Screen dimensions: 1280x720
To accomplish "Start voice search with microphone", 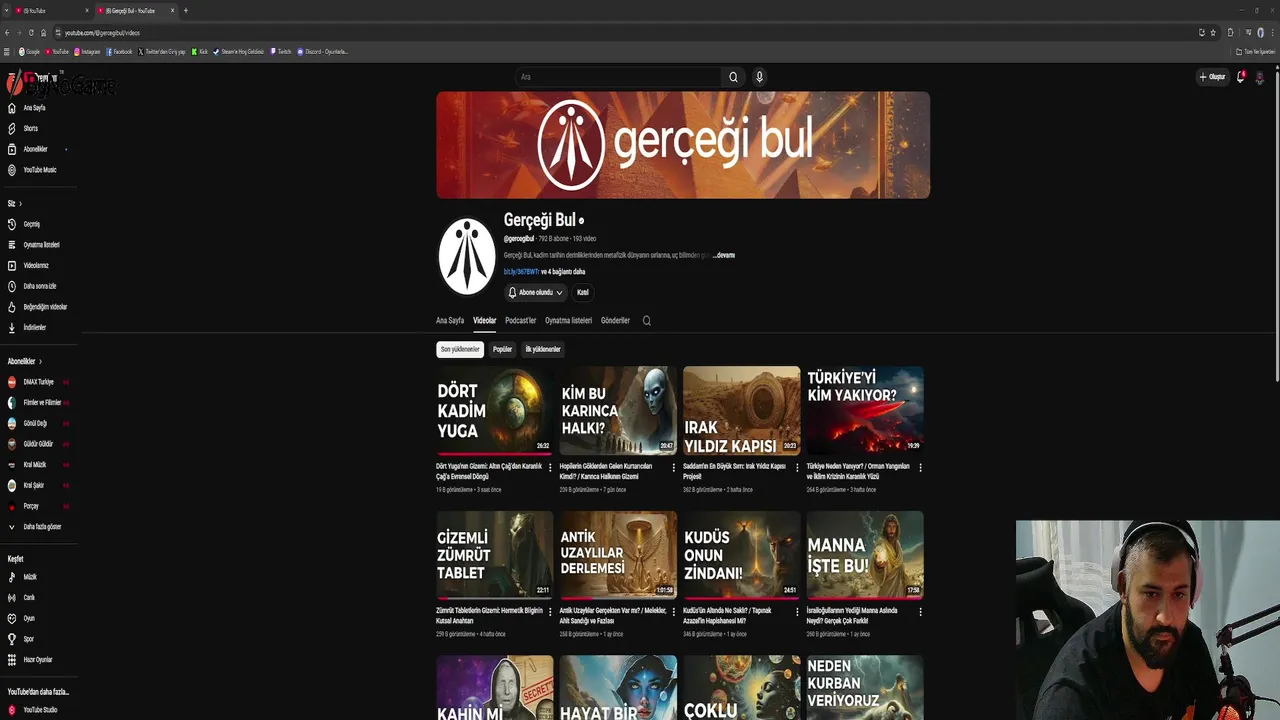I will 759,77.
